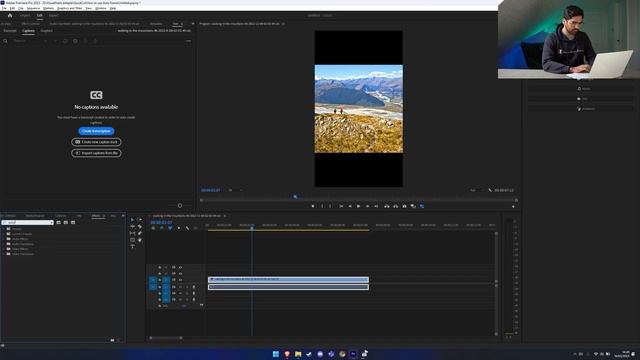This screenshot has height=360, width=640.
Task: Click the Home icon in the workspace bar
Action: click(10, 16)
